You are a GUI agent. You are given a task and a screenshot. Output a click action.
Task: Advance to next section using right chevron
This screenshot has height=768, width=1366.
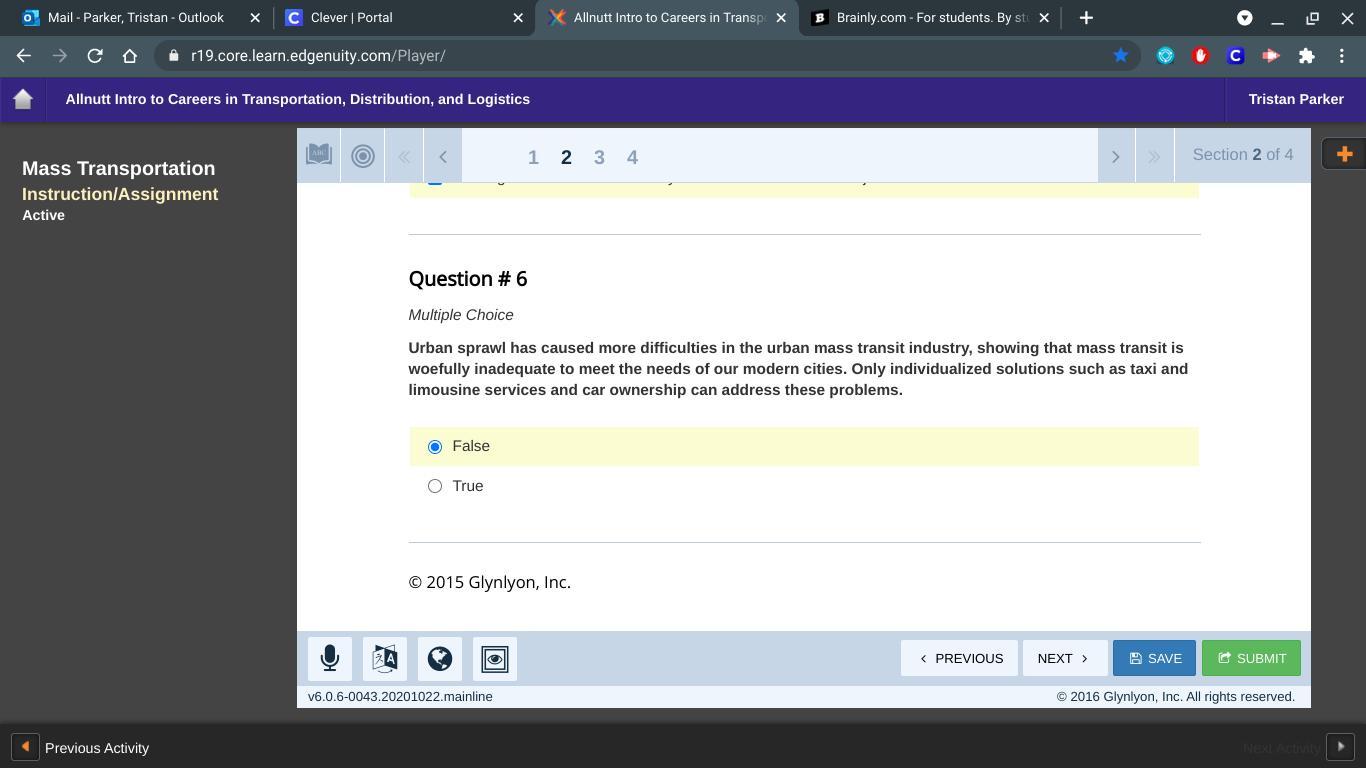click(1116, 156)
